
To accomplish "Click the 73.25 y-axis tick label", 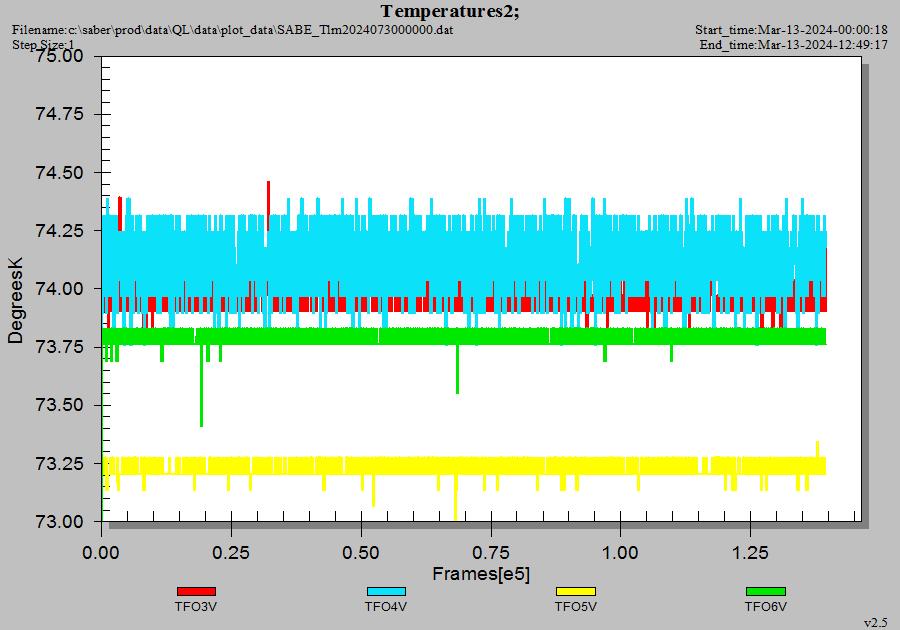I will click(x=59, y=463).
